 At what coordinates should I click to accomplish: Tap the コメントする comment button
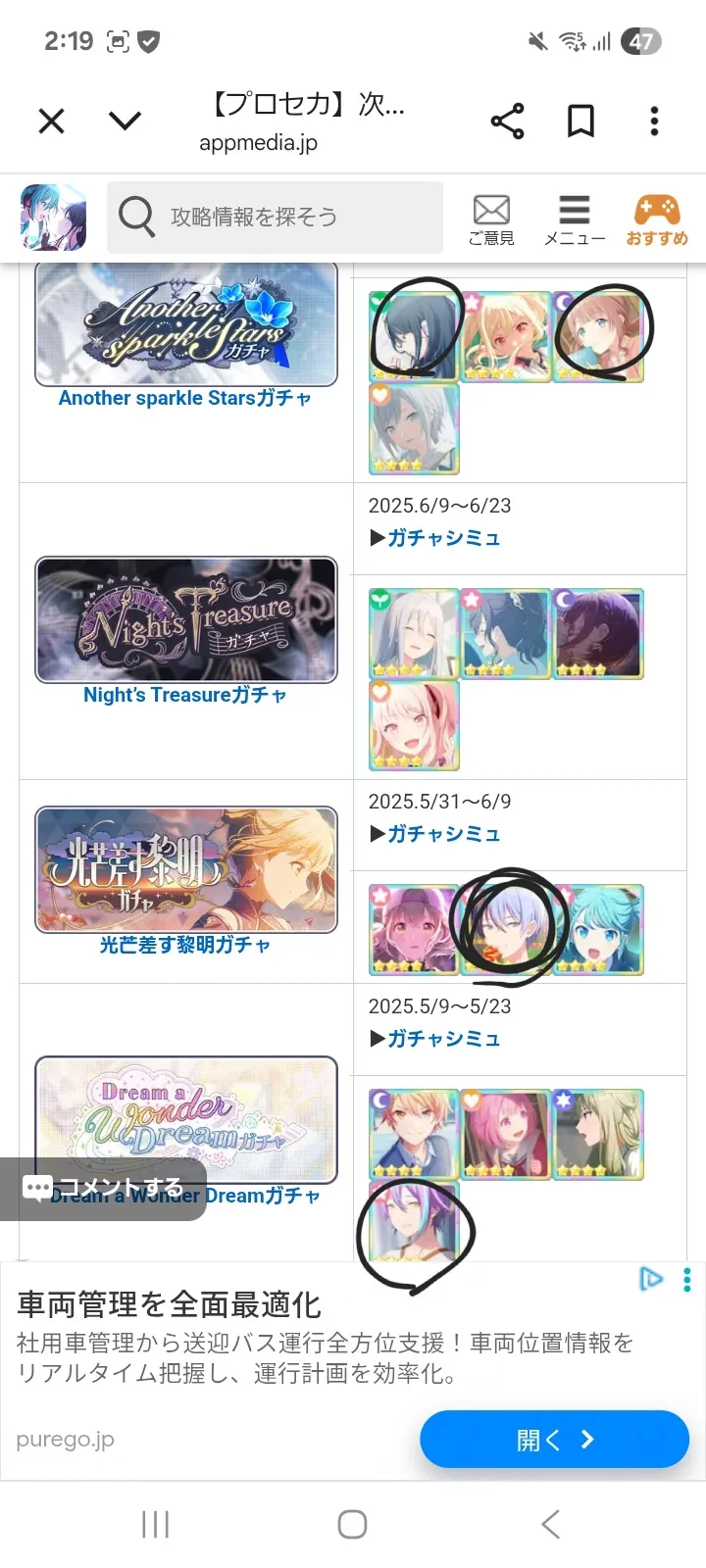(103, 1189)
